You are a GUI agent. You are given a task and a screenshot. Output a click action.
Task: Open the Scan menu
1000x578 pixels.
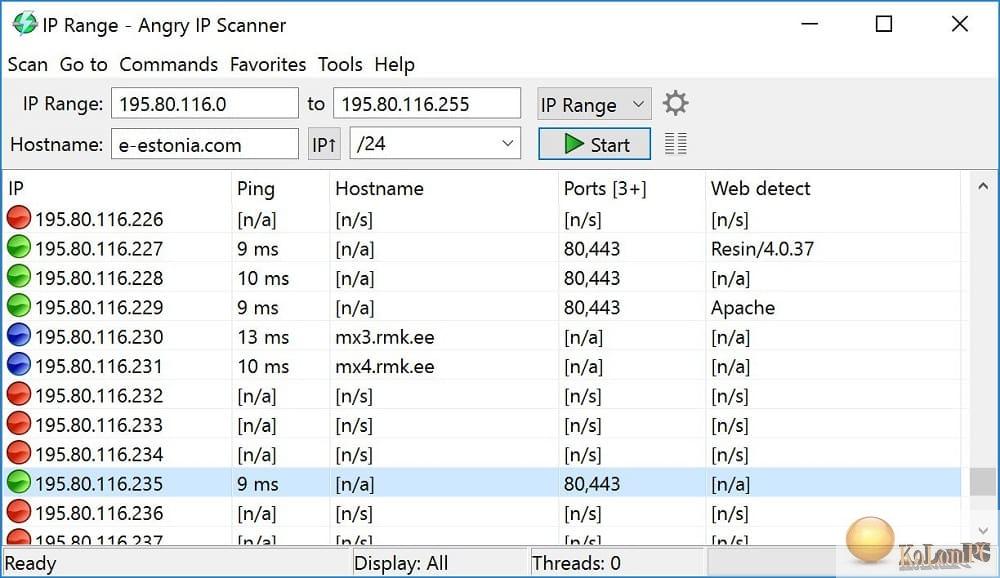pos(27,64)
